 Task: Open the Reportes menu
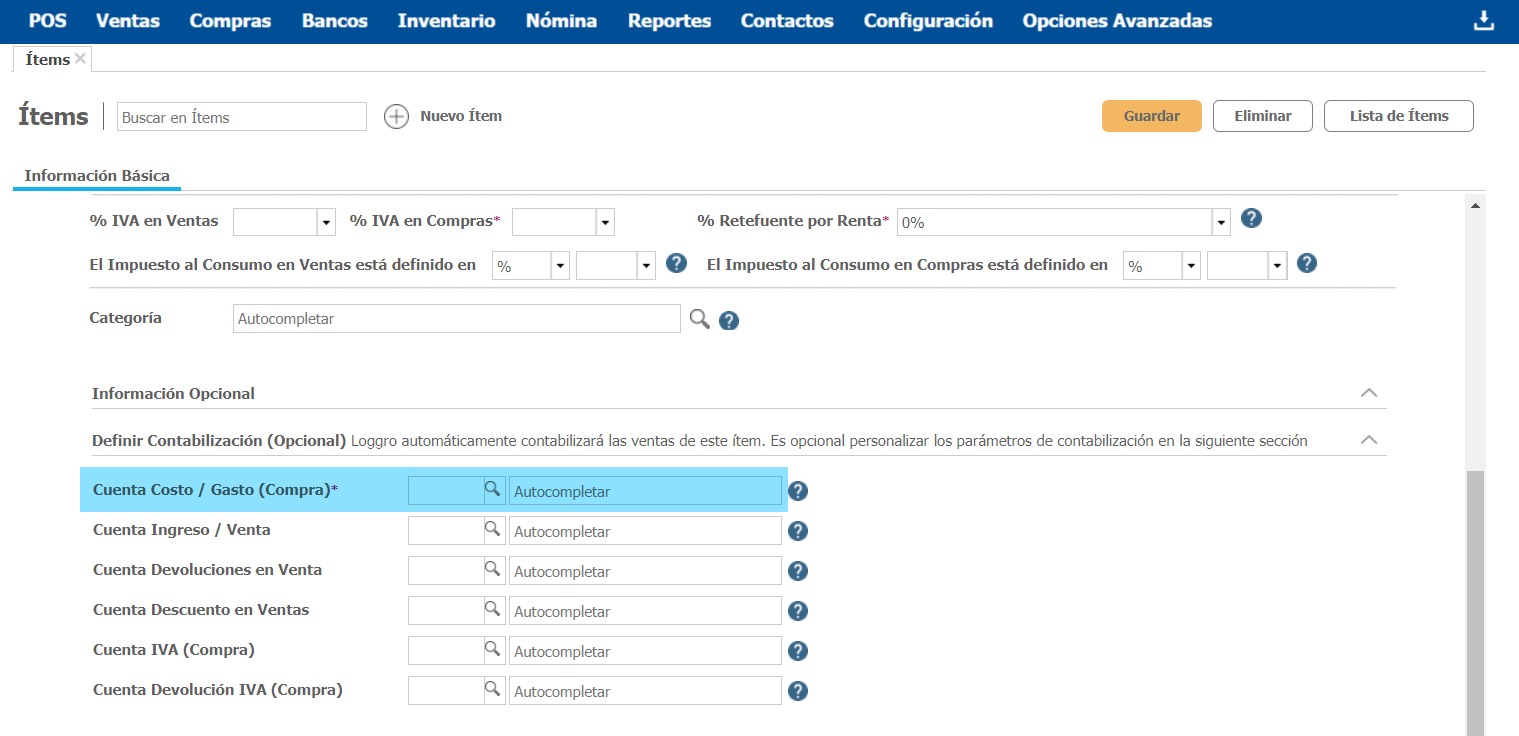pos(669,21)
